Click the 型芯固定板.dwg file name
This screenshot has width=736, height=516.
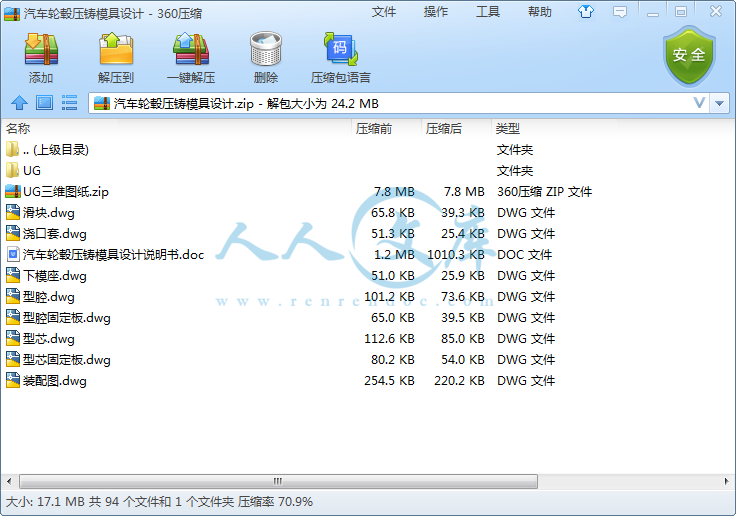click(x=67, y=360)
